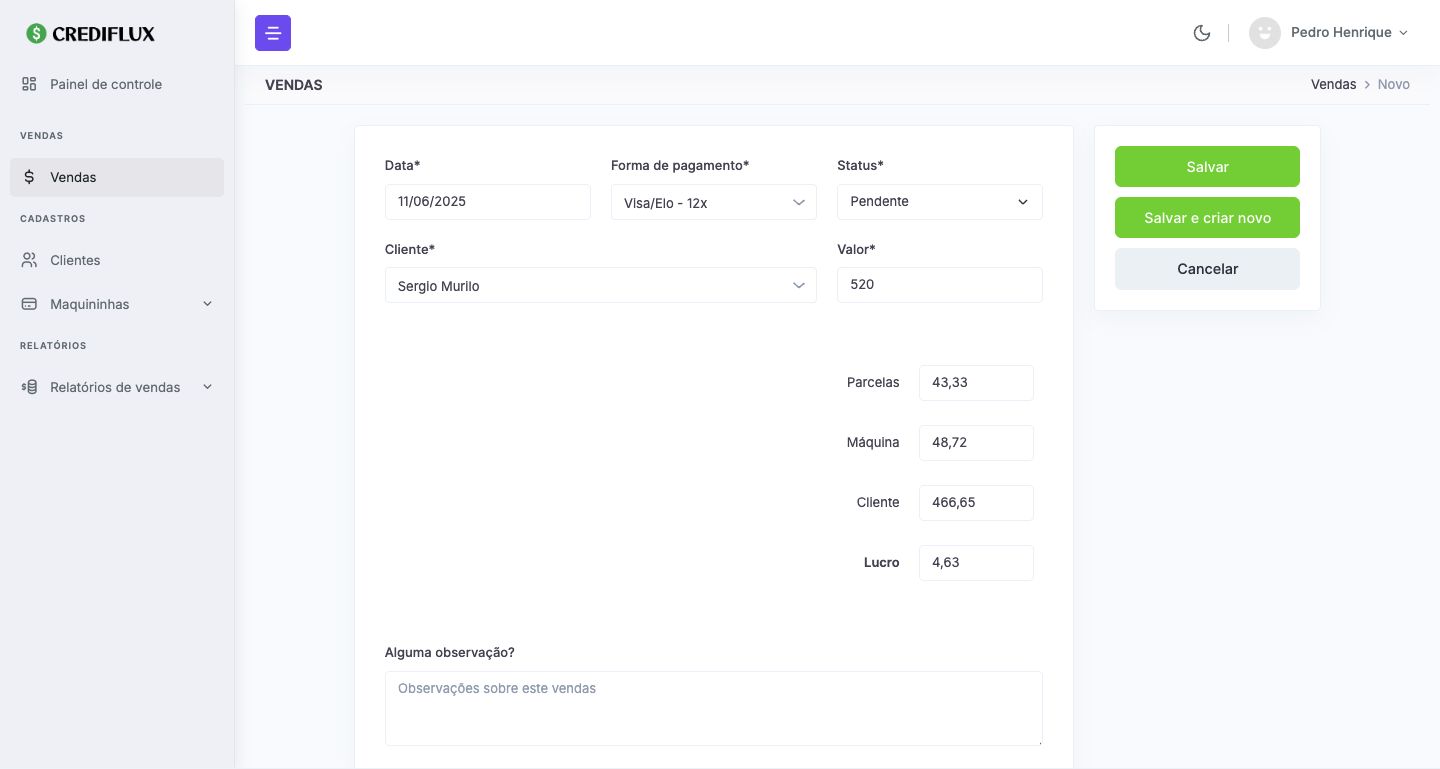
Task: Expand the Maquininhas submenu chevron
Action: [x=208, y=304]
